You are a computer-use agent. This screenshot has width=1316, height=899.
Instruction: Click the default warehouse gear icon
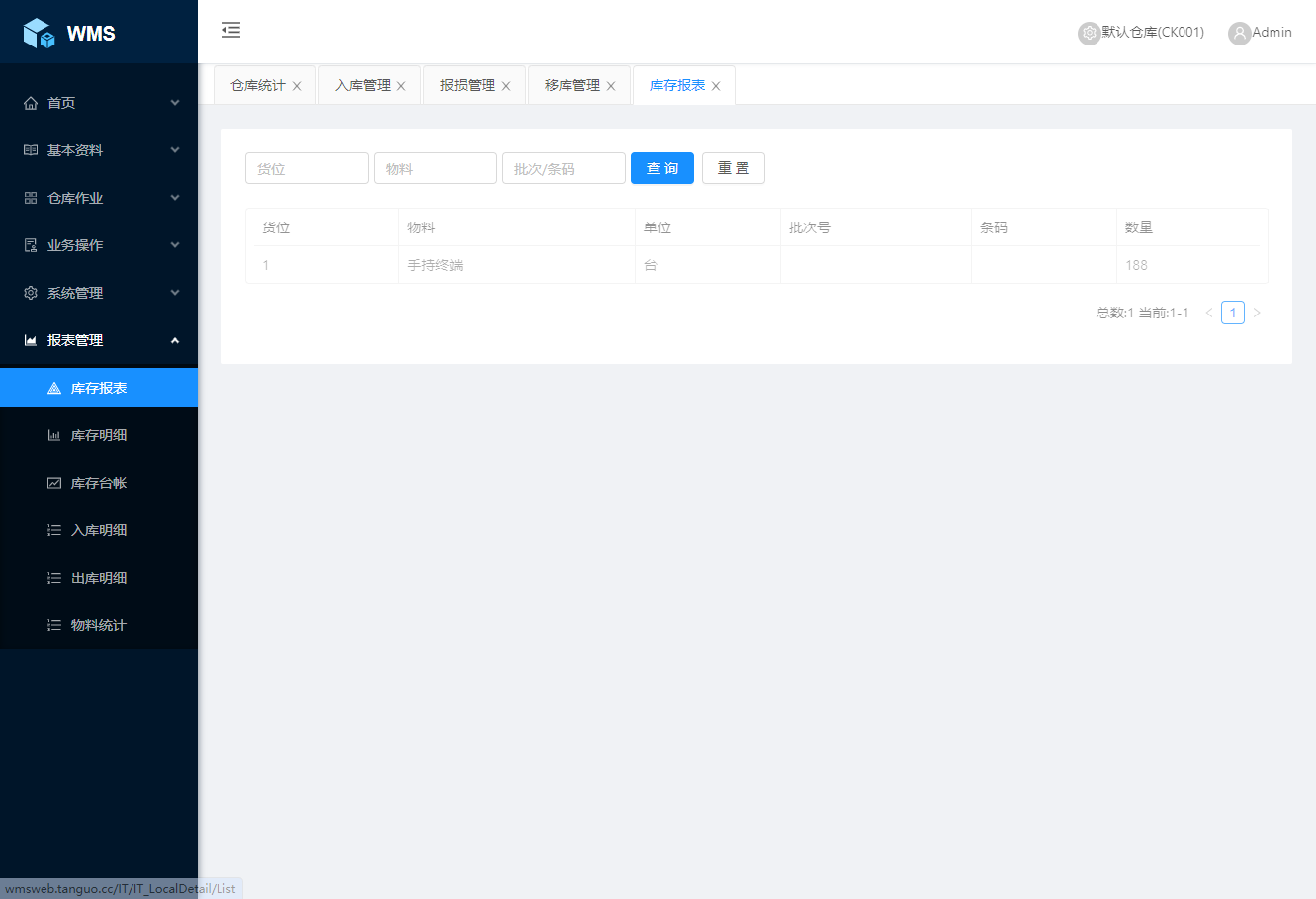[1089, 33]
